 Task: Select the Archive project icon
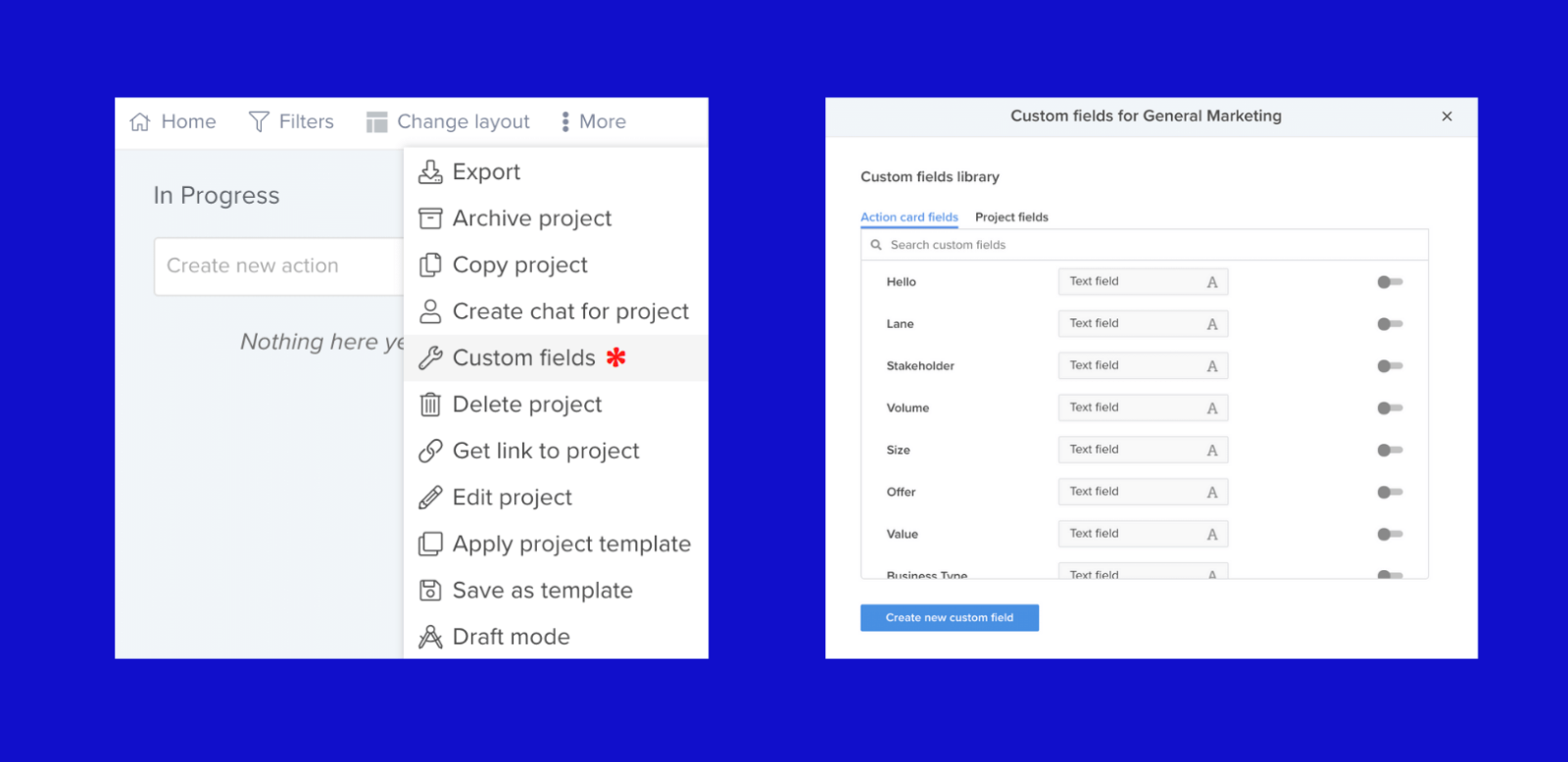point(430,217)
